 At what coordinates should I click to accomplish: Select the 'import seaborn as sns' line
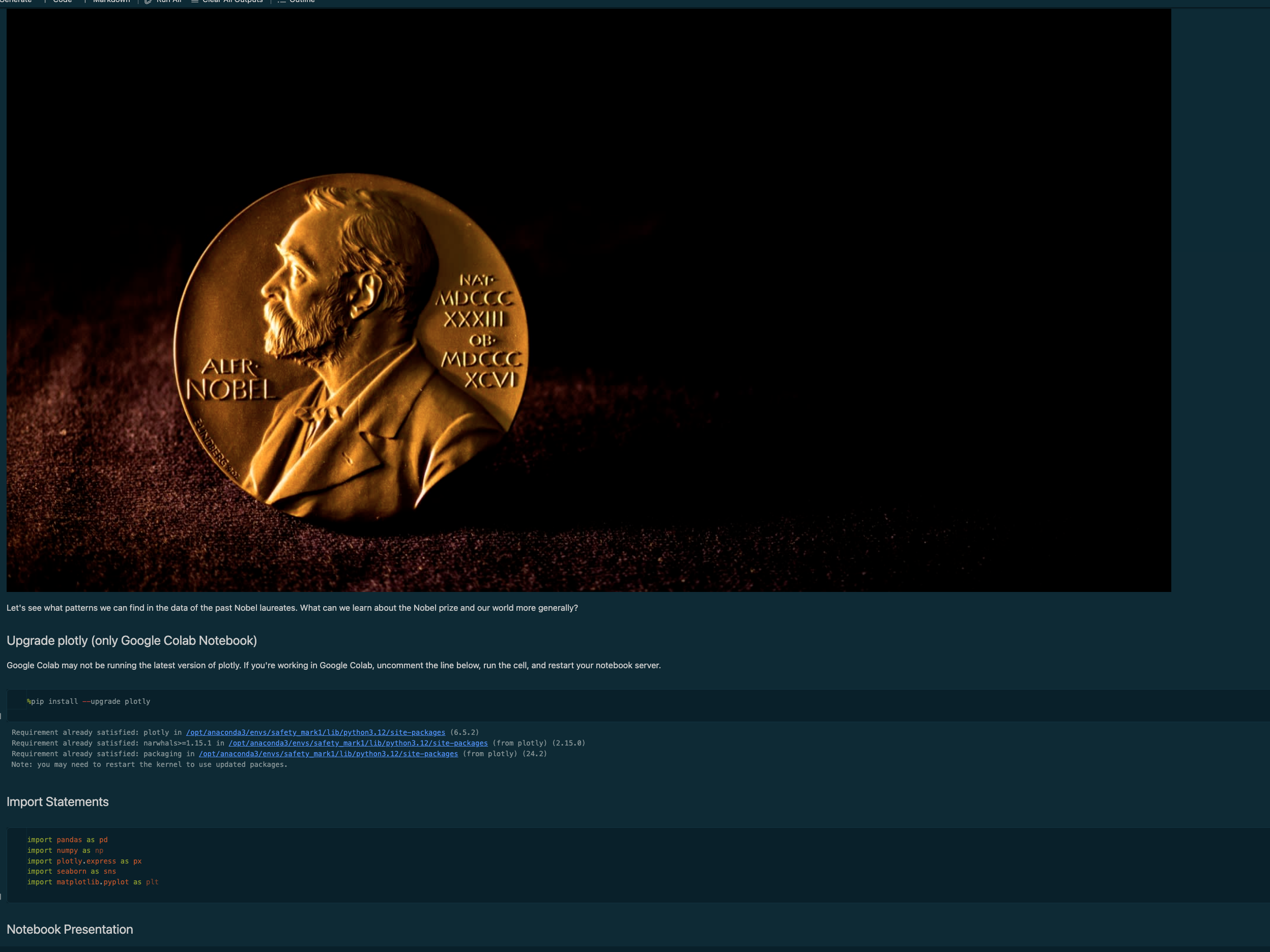pyautogui.click(x=71, y=871)
